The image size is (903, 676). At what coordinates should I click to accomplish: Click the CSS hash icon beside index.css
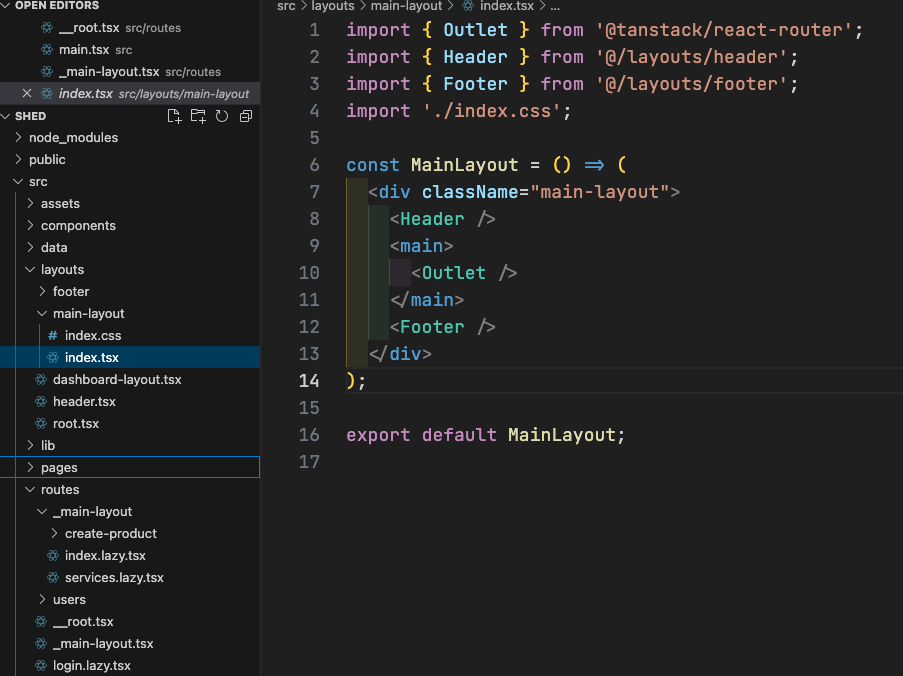coord(52,335)
